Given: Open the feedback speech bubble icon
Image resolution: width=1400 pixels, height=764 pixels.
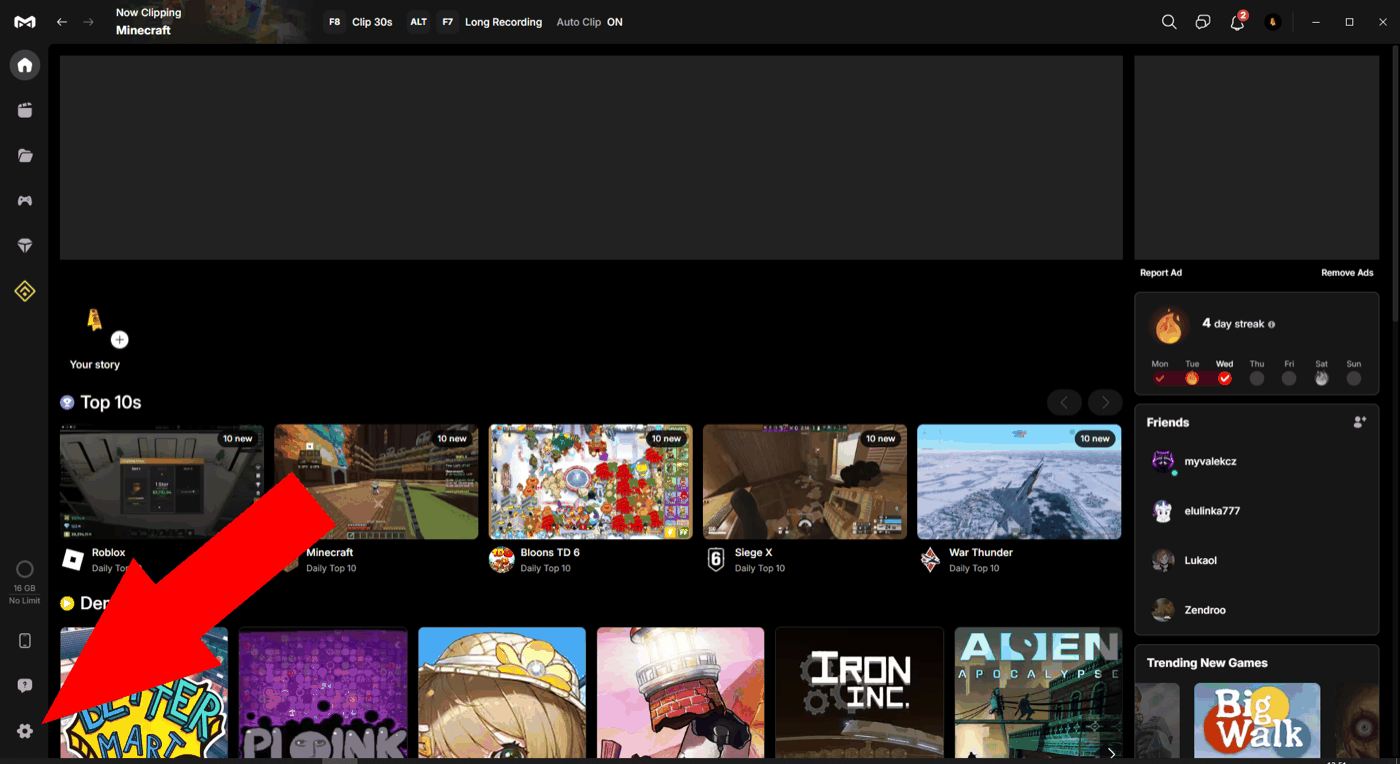Looking at the screenshot, I should point(25,686).
